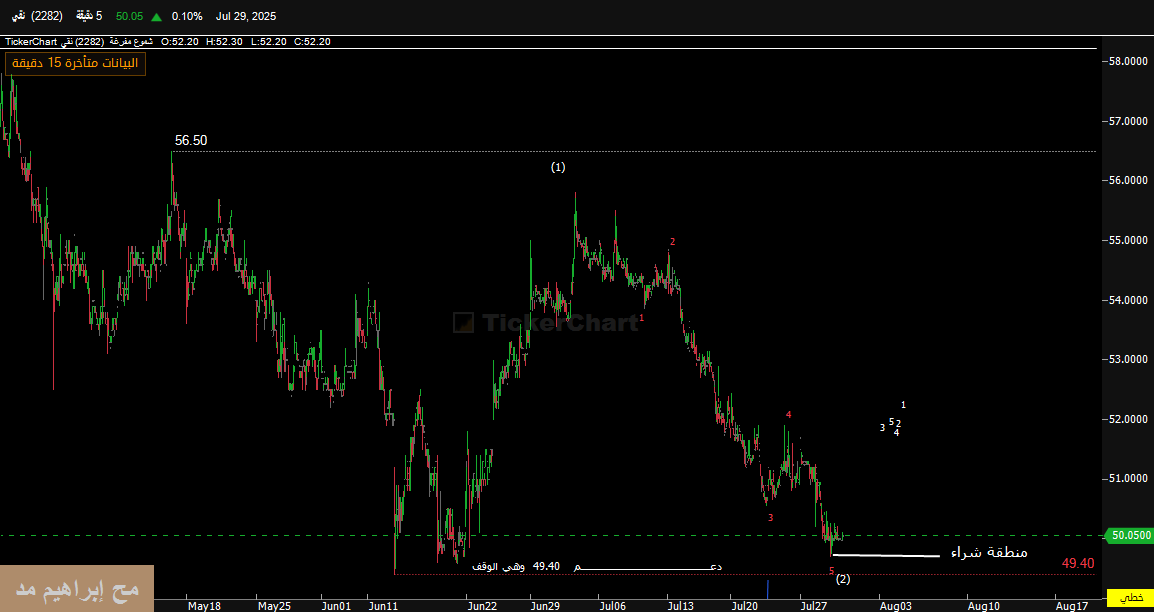Viewport: 1154px width, 612px height.
Task: Click the Jun11 date on time axis
Action: click(x=383, y=606)
